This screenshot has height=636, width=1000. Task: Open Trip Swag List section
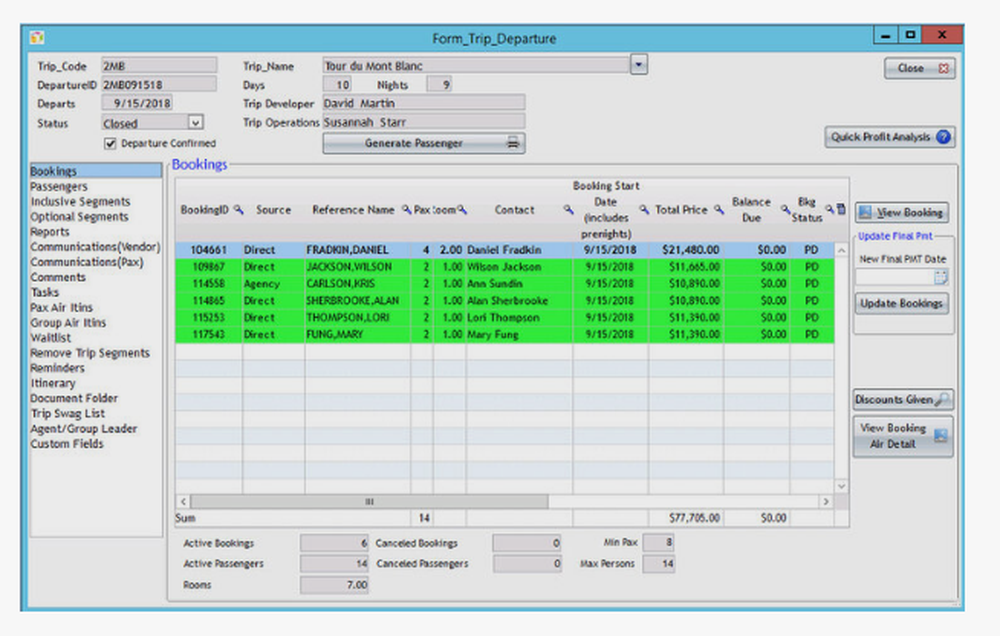coord(68,413)
